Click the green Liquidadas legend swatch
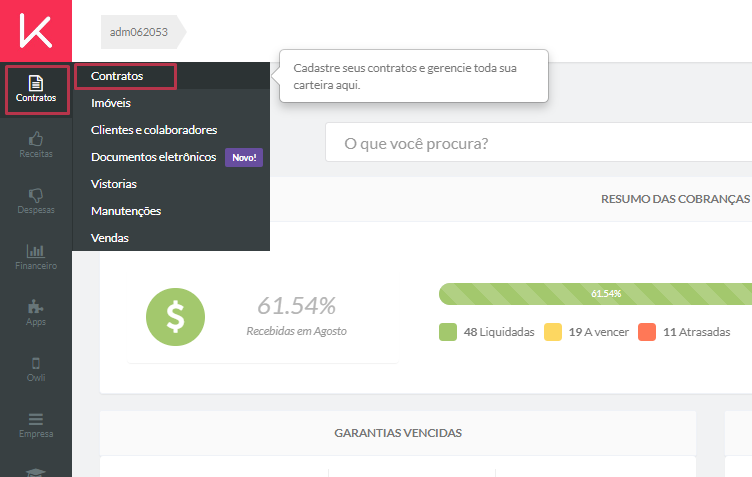This screenshot has width=752, height=477. [448, 332]
